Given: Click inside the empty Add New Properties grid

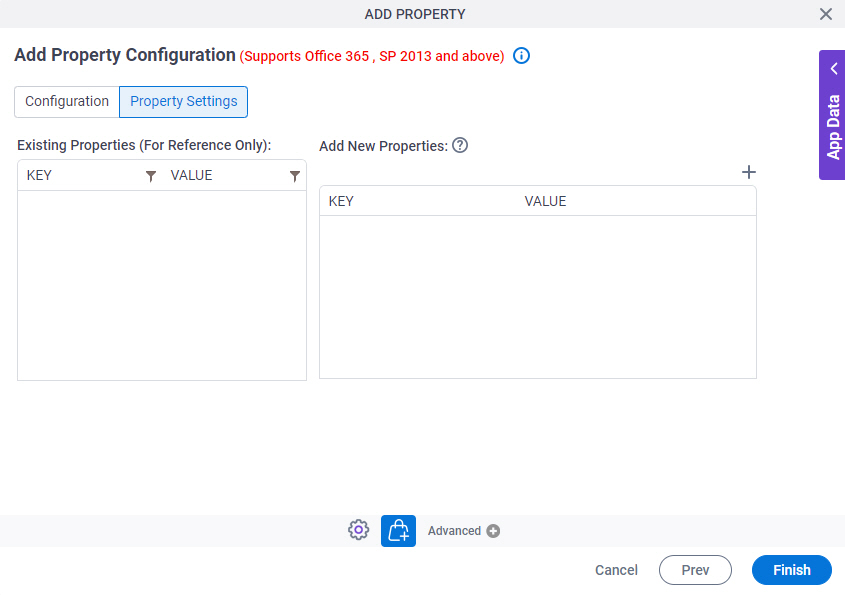Looking at the screenshot, I should [x=537, y=290].
